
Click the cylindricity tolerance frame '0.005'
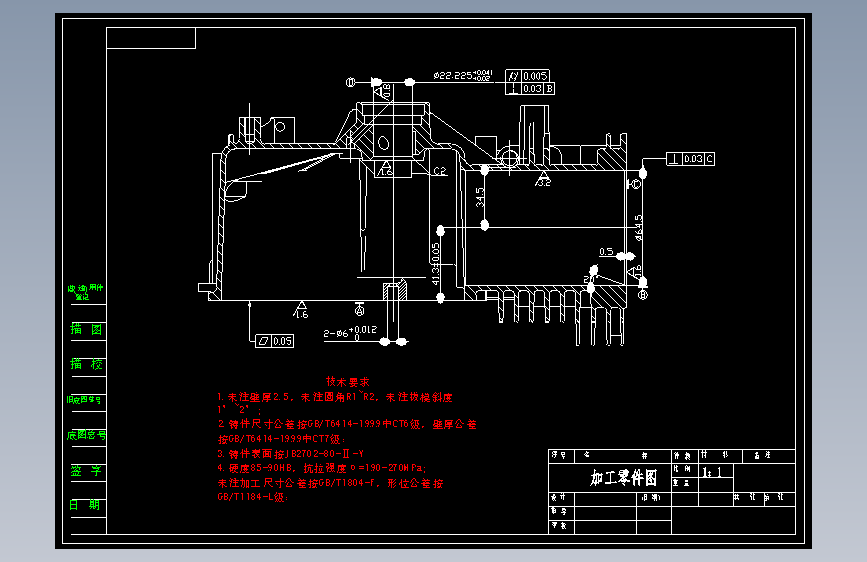[x=527, y=76]
